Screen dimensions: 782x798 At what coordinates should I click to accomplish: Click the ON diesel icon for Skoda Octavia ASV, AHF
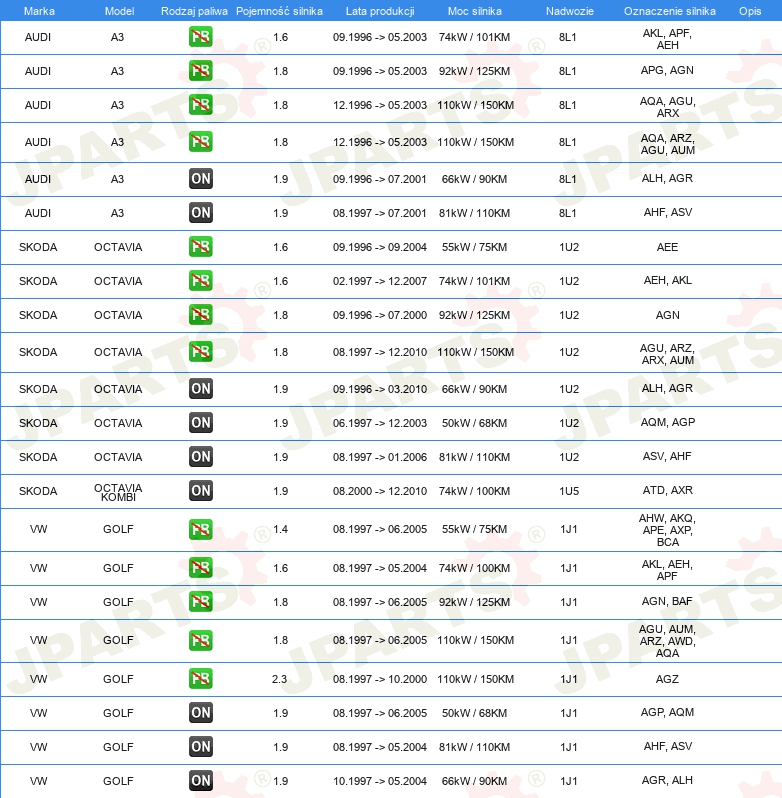point(200,457)
